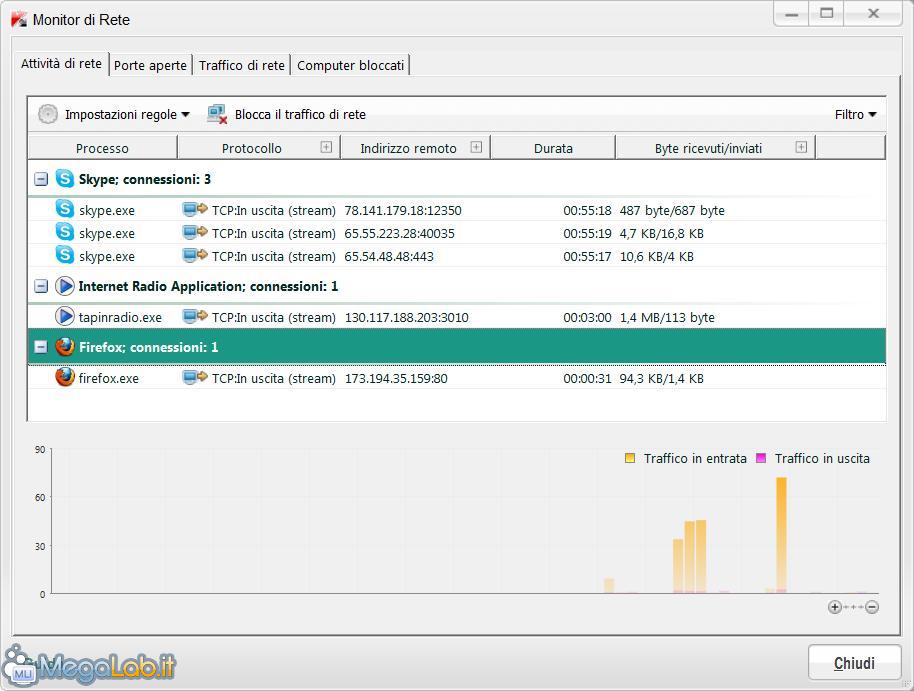The height and width of the screenshot is (691, 914).
Task: Select the firefox.exe process icon
Action: (x=65, y=378)
